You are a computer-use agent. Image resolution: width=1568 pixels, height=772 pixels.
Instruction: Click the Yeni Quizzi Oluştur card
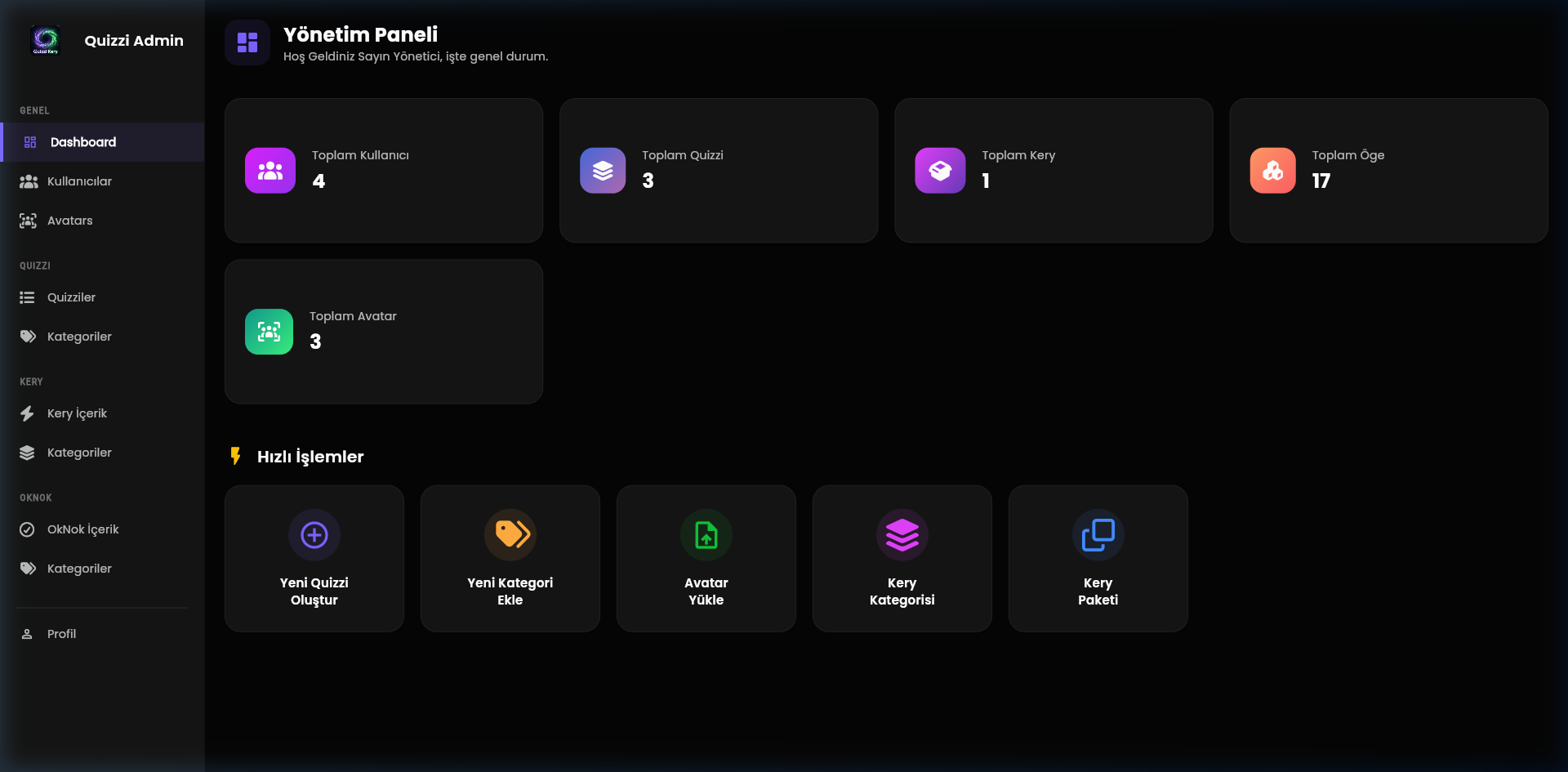click(314, 558)
